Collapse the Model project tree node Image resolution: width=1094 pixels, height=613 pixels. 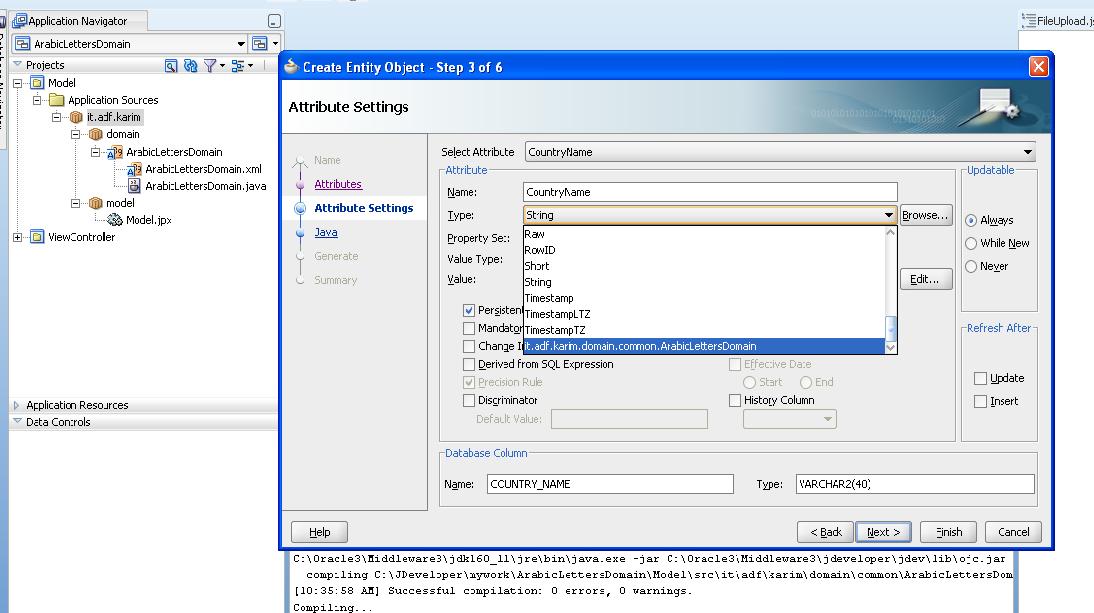pos(17,83)
